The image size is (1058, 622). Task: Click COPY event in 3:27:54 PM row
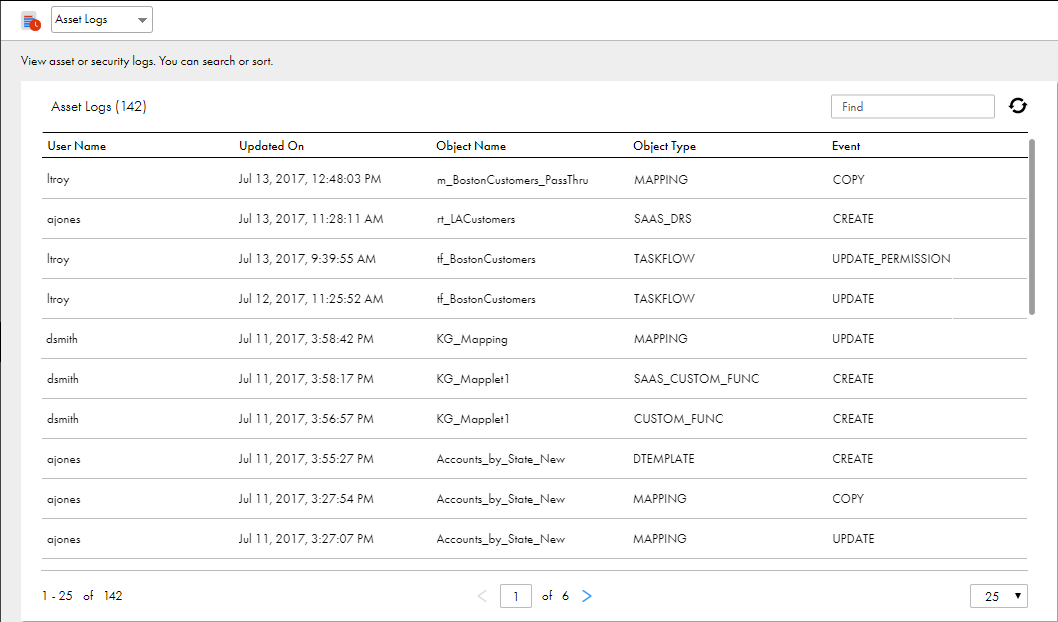click(847, 499)
